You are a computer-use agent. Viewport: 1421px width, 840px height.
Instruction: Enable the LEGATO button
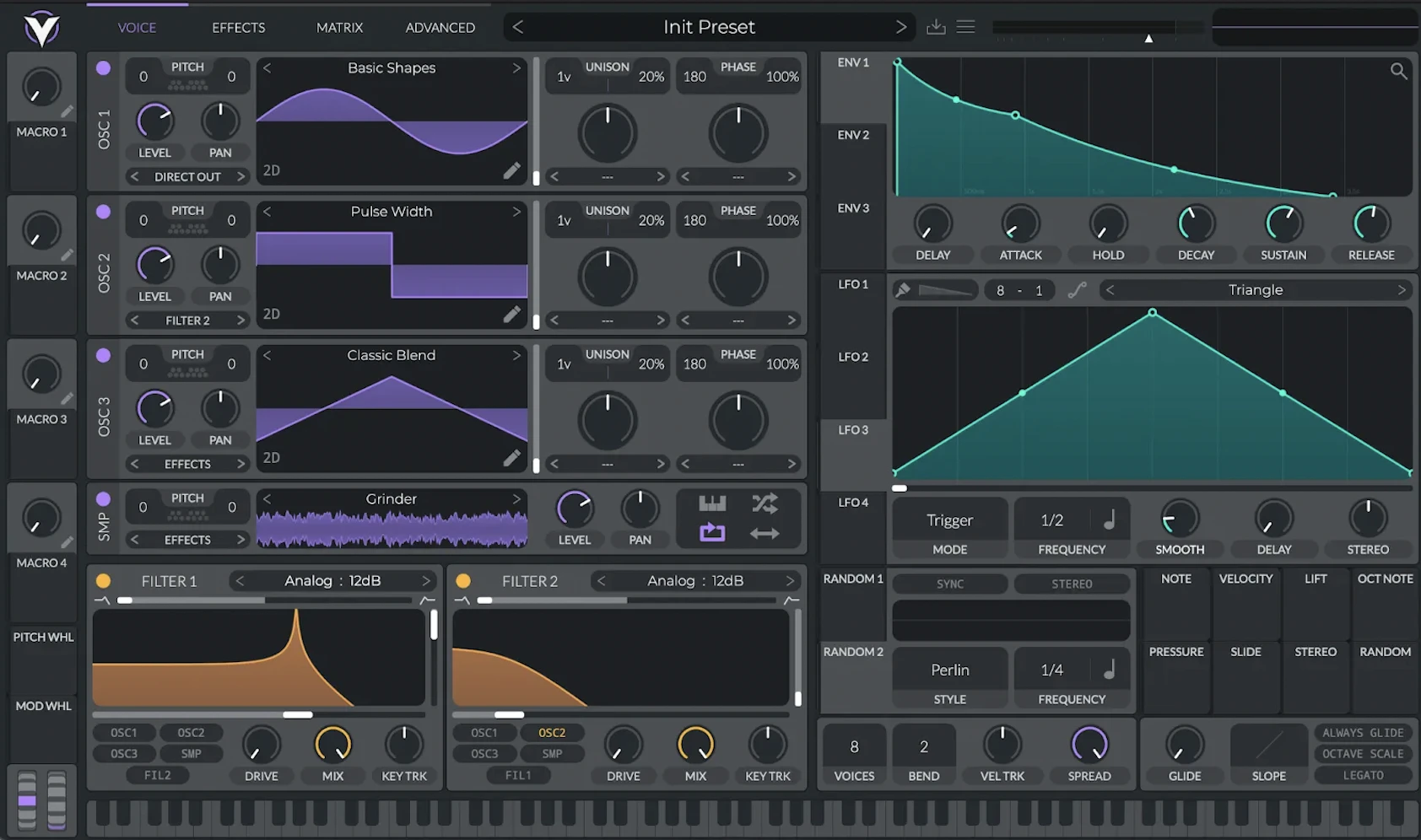1363,775
